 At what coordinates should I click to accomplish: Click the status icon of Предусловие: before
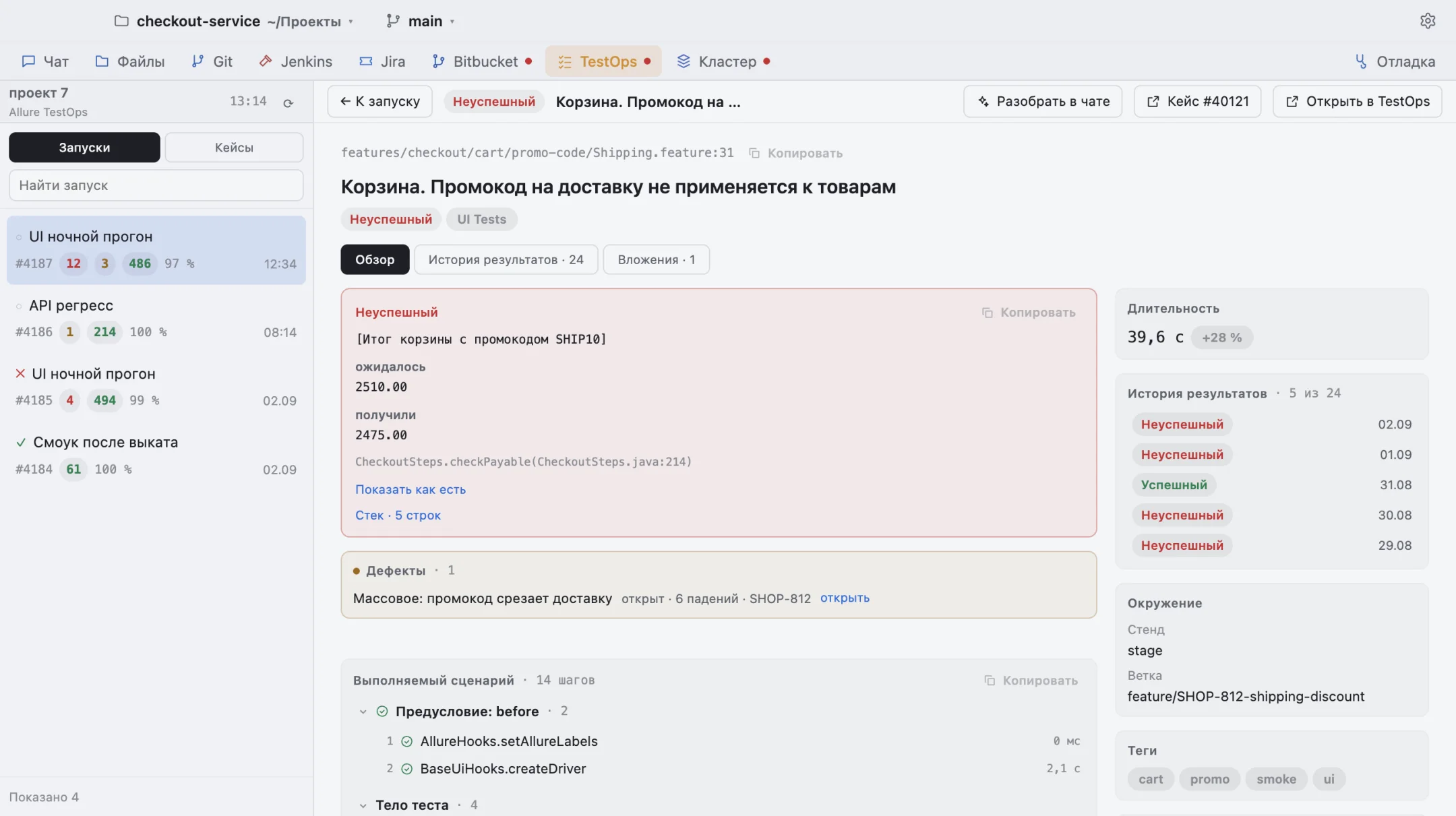[x=382, y=711]
